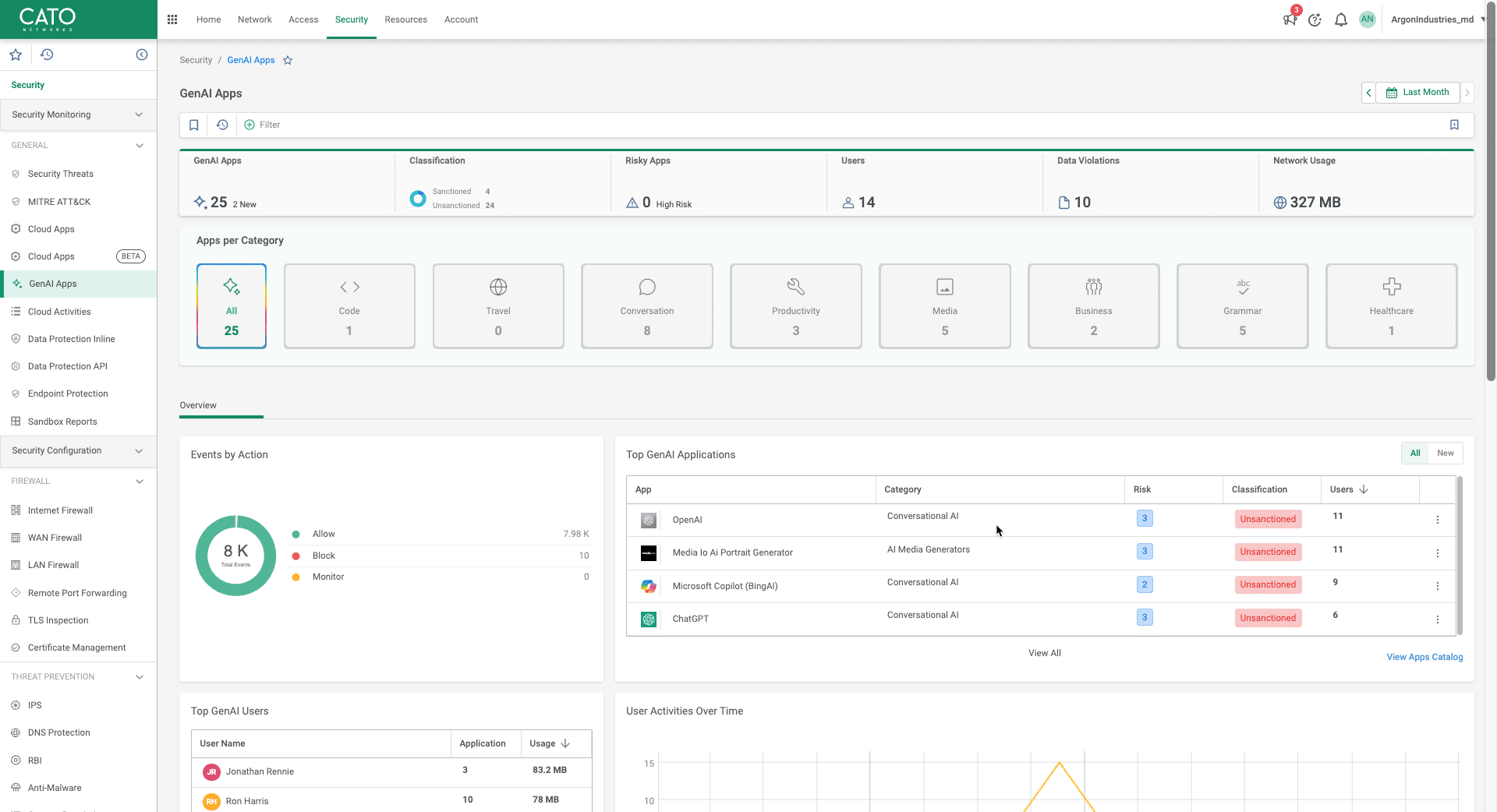Viewport: 1497px width, 812px height.
Task: Select the Conversation category card
Action: tap(647, 306)
